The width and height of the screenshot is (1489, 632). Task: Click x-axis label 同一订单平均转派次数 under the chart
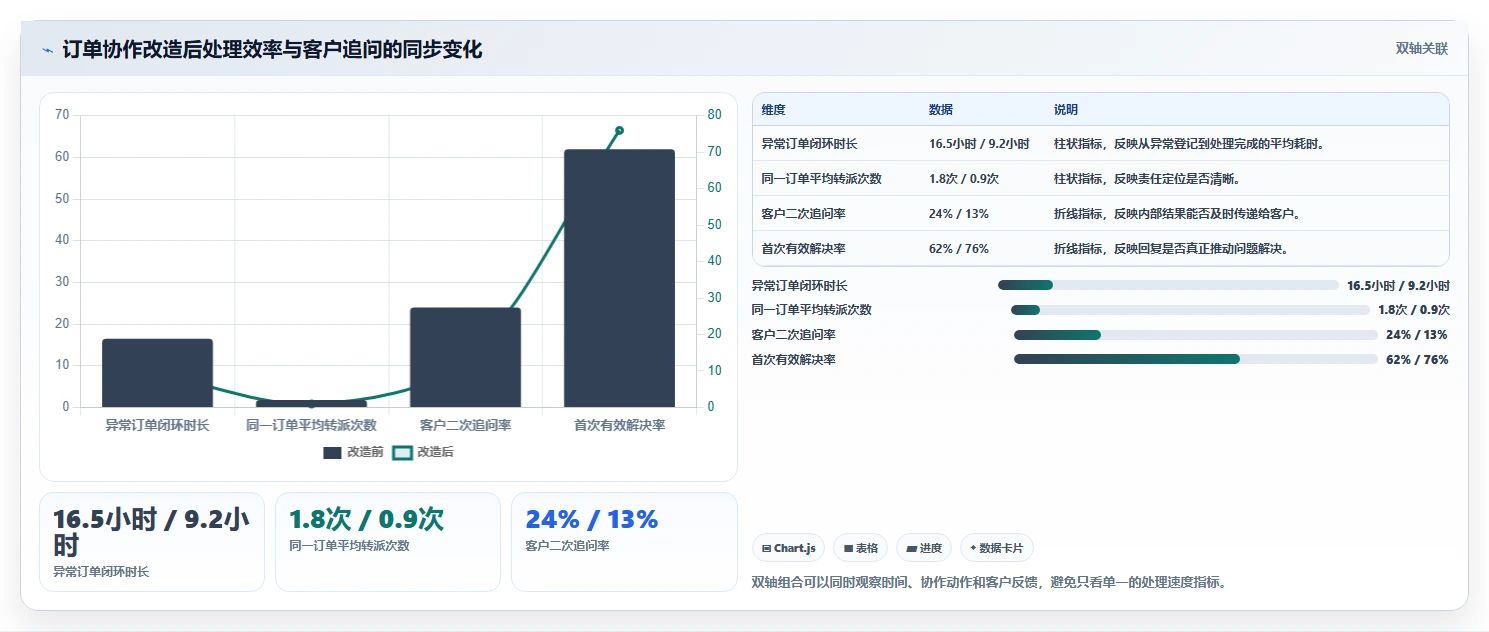click(311, 425)
